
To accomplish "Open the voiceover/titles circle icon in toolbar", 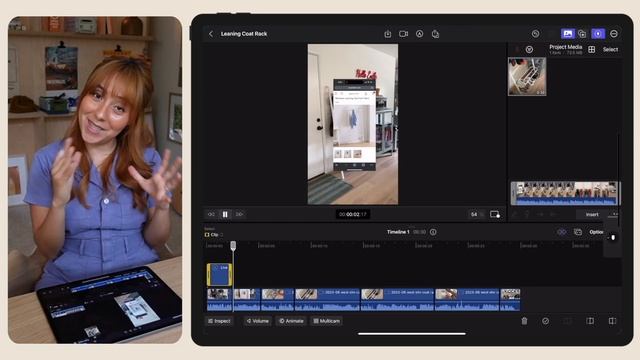I will [420, 34].
